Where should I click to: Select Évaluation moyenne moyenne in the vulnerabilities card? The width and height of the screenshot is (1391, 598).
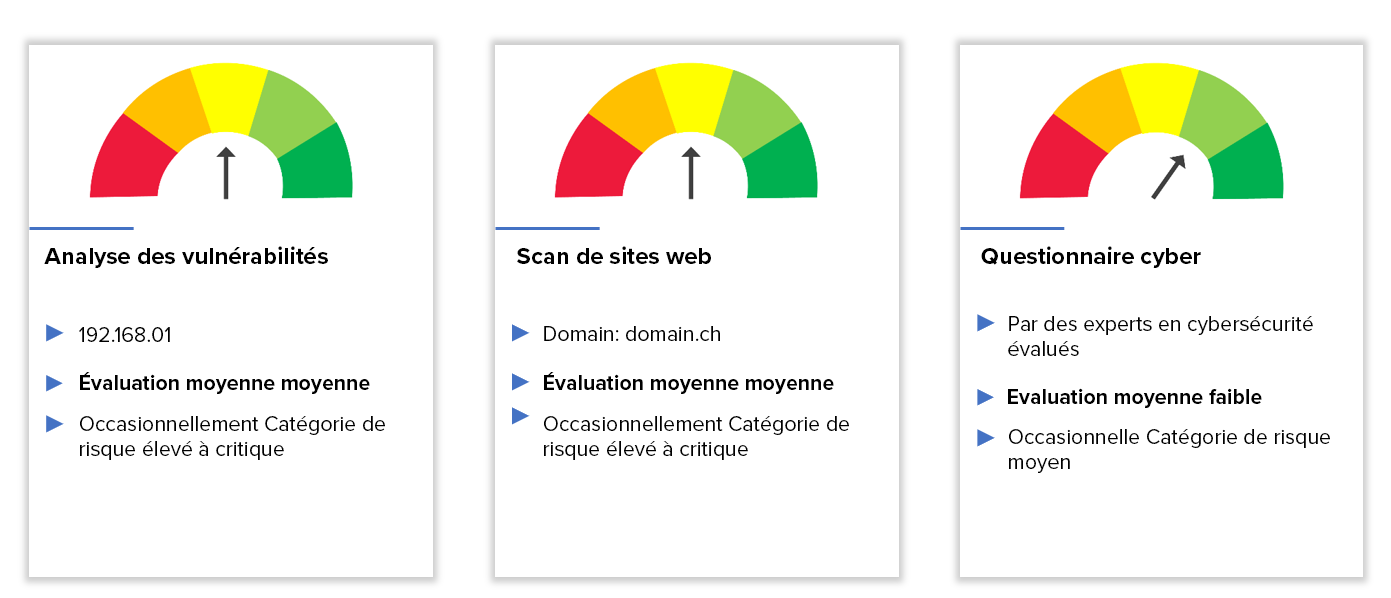tap(224, 383)
